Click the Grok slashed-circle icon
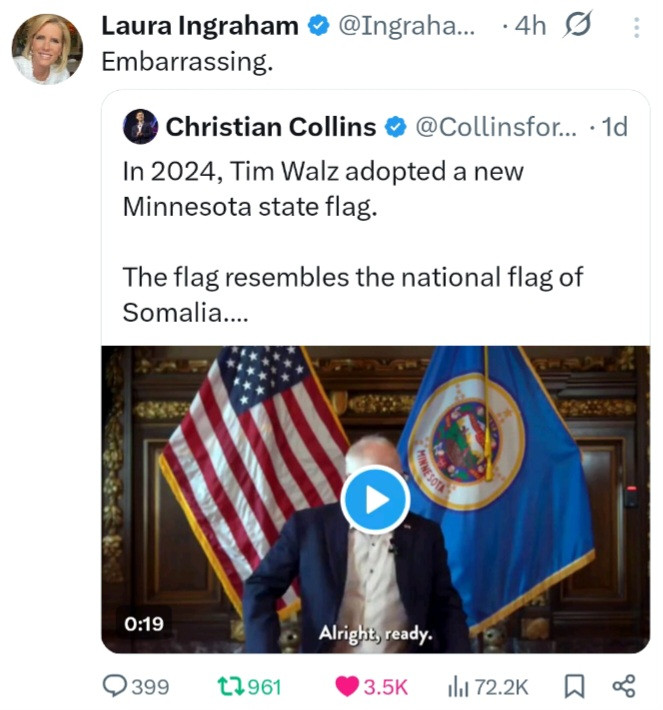Viewport: 663px width, 710px height. (x=577, y=27)
